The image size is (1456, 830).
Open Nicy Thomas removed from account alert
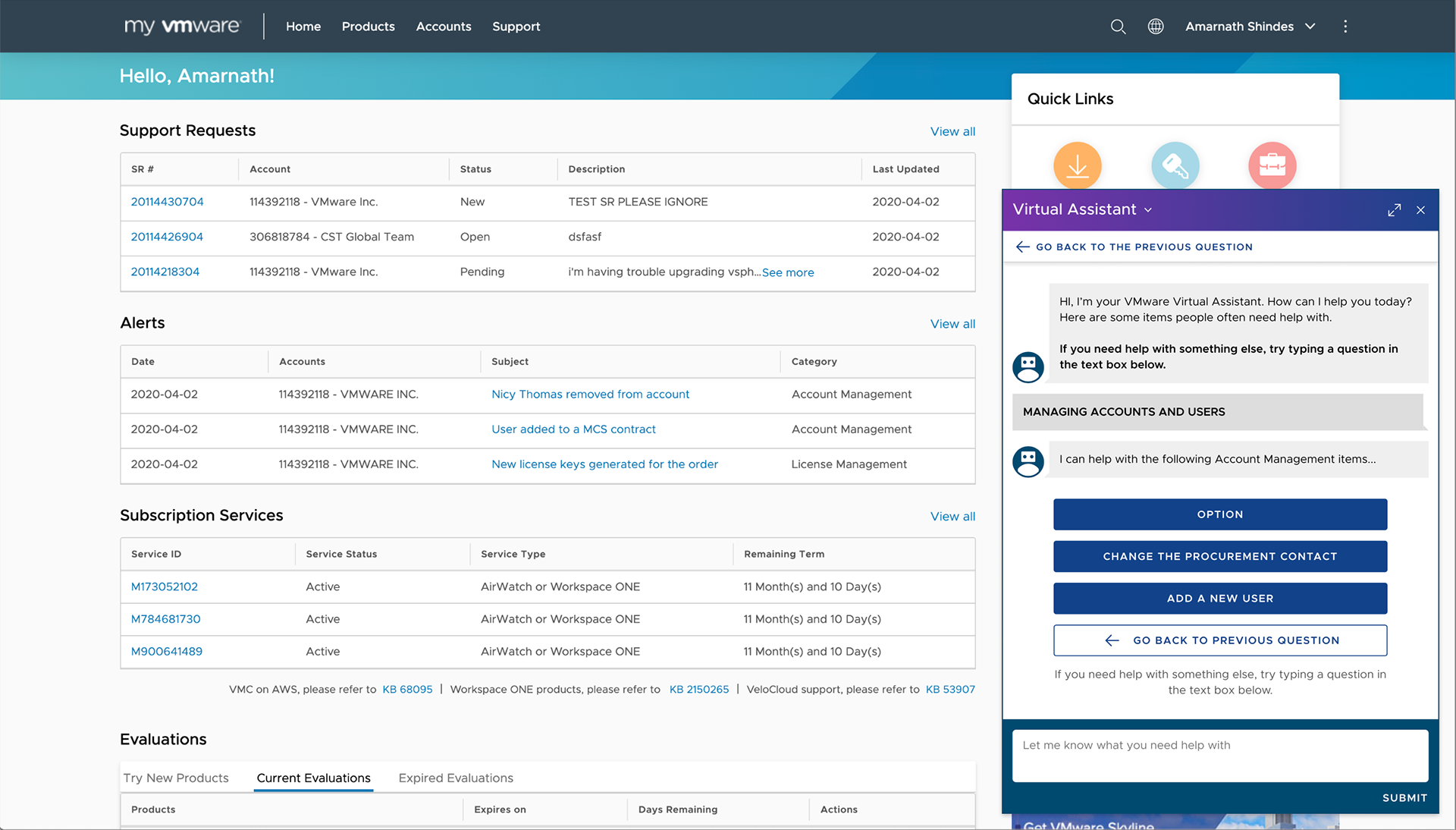[590, 395]
